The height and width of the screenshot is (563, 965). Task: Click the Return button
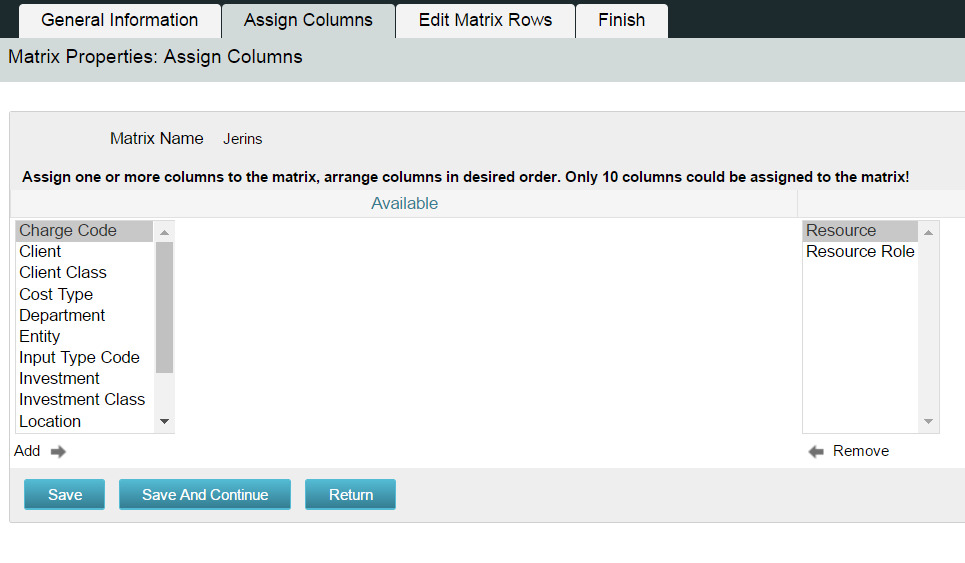pyautogui.click(x=350, y=495)
